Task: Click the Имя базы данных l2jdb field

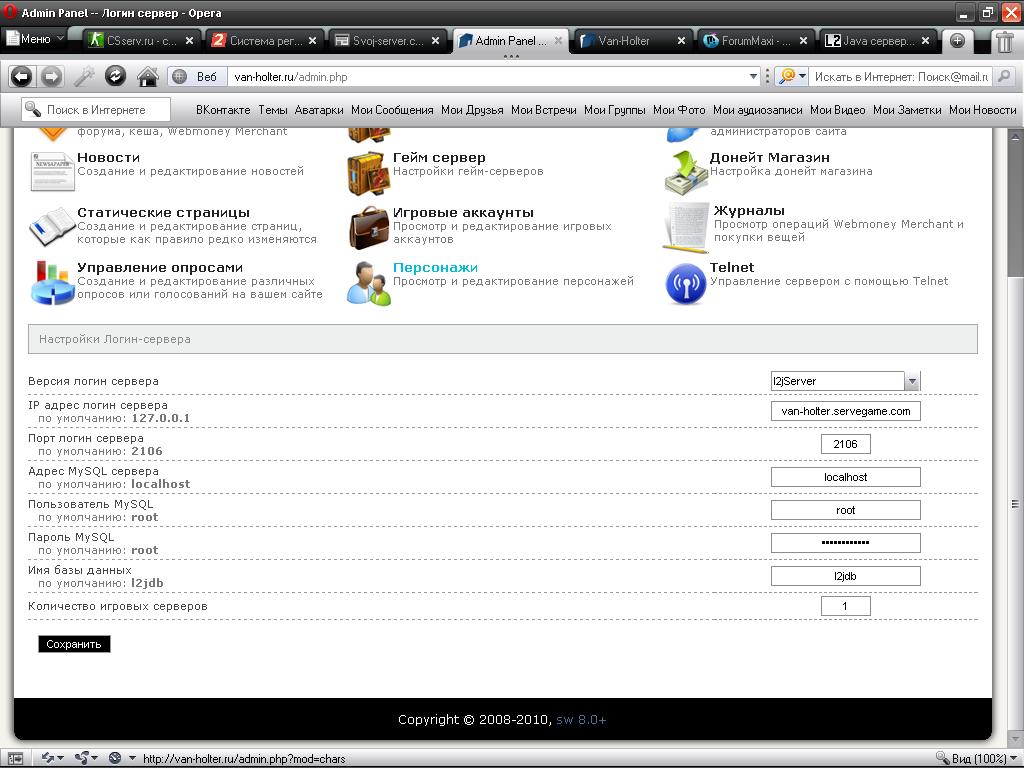Action: (845, 576)
